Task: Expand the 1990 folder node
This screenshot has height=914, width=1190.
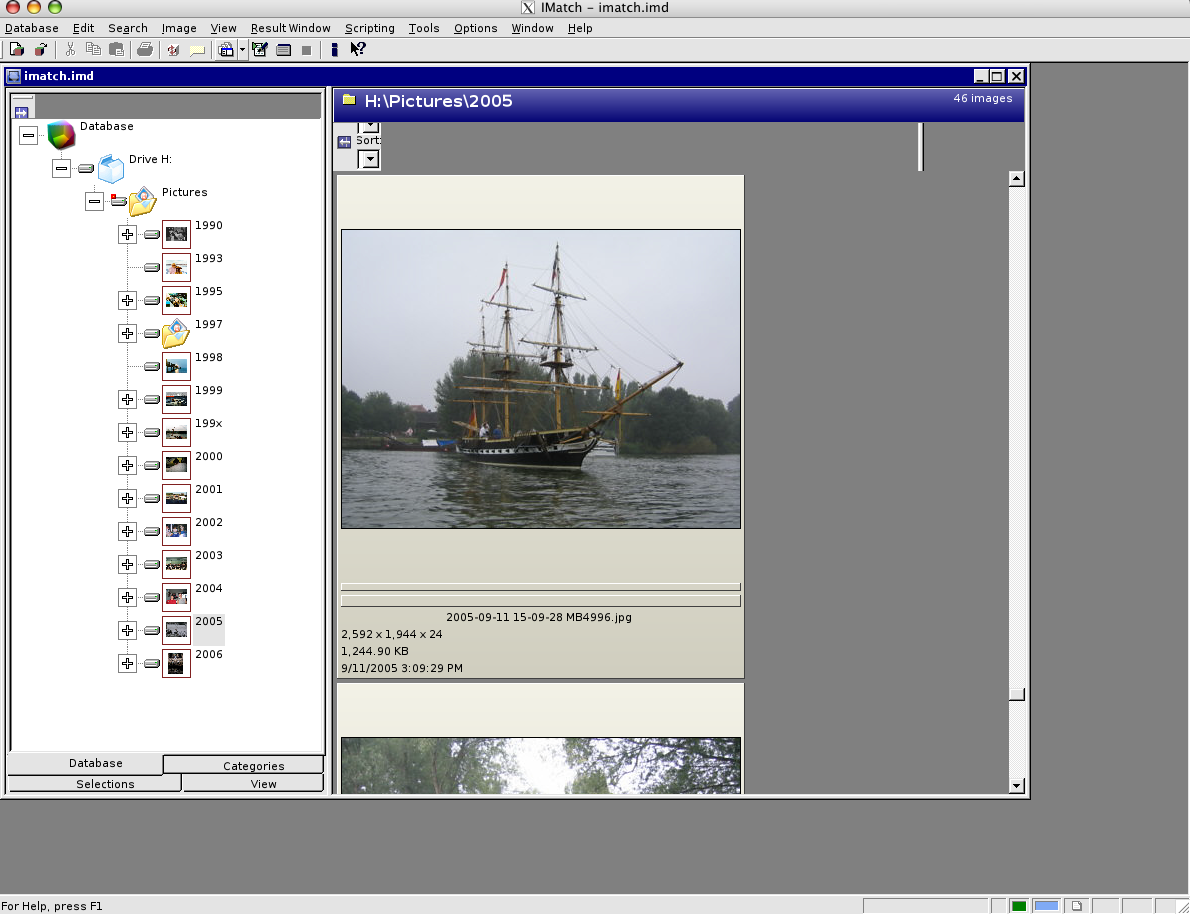Action: click(x=128, y=234)
